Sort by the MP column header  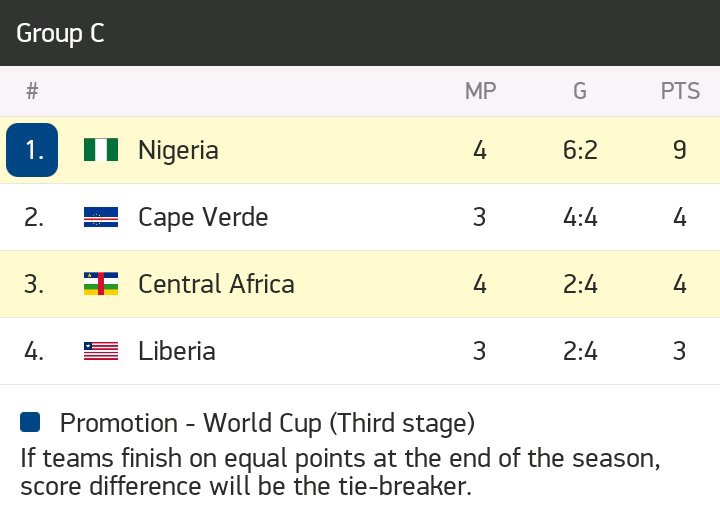(480, 91)
